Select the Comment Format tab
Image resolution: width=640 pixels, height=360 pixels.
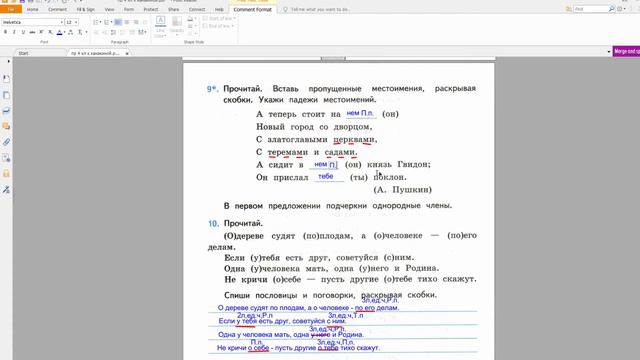253,9
